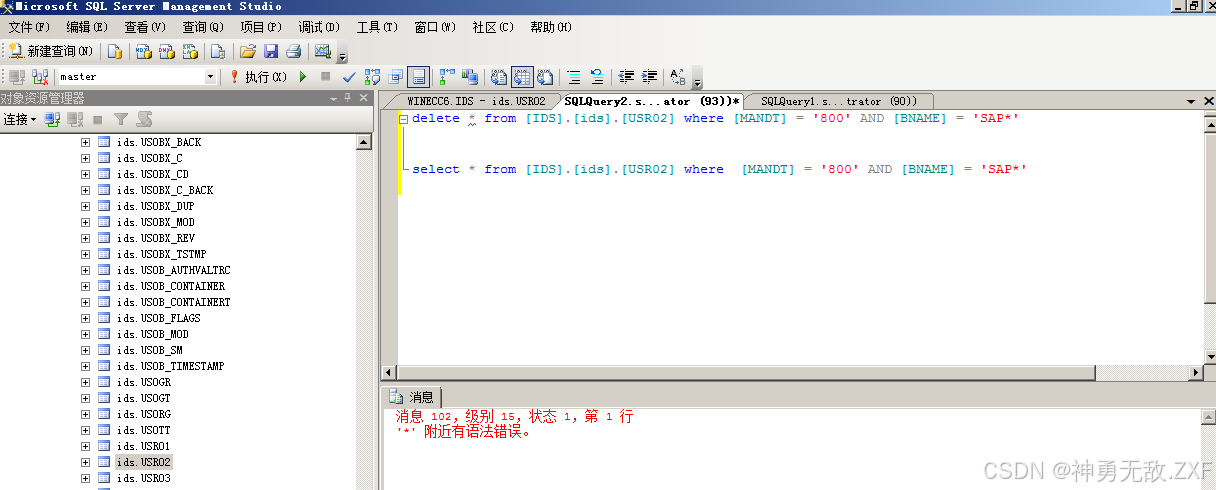
Task: Click the Open File folder icon
Action: point(247,51)
